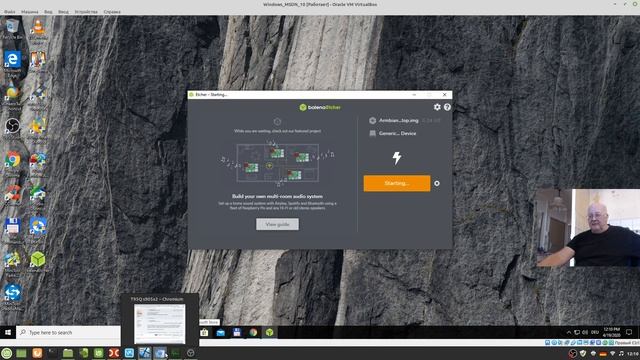This screenshot has height=360, width=640.
Task: Open Etcher cube icon in Windows taskbar
Action: tap(269, 332)
